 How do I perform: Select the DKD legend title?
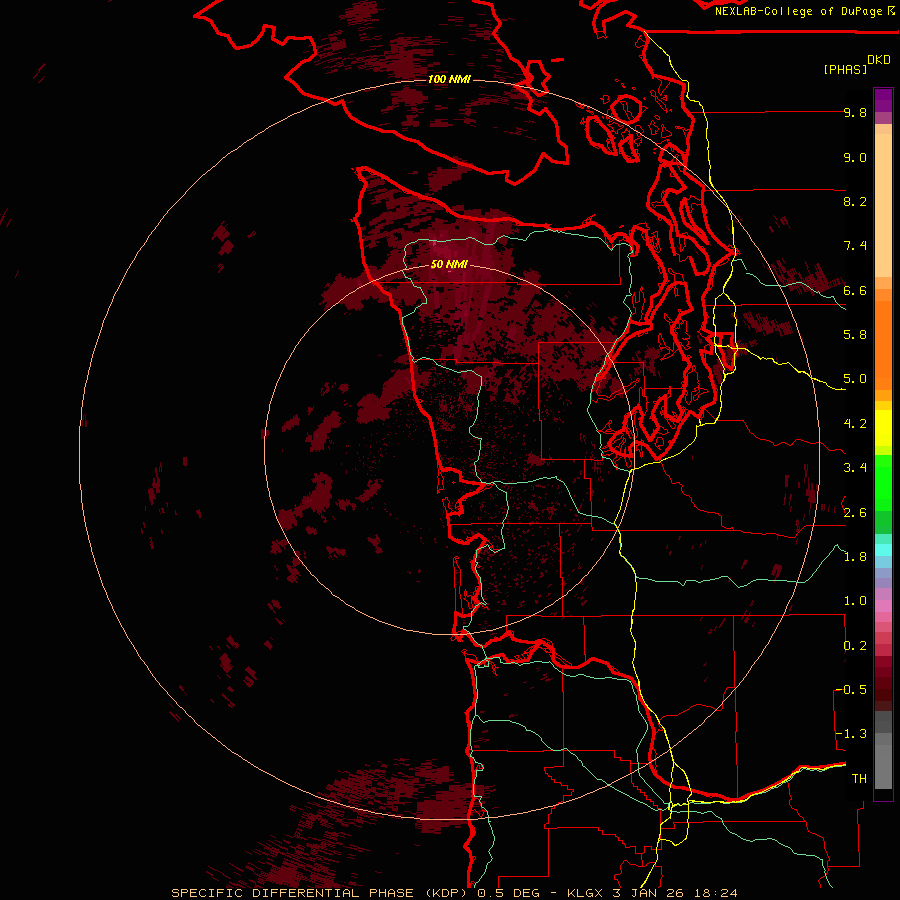[879, 60]
